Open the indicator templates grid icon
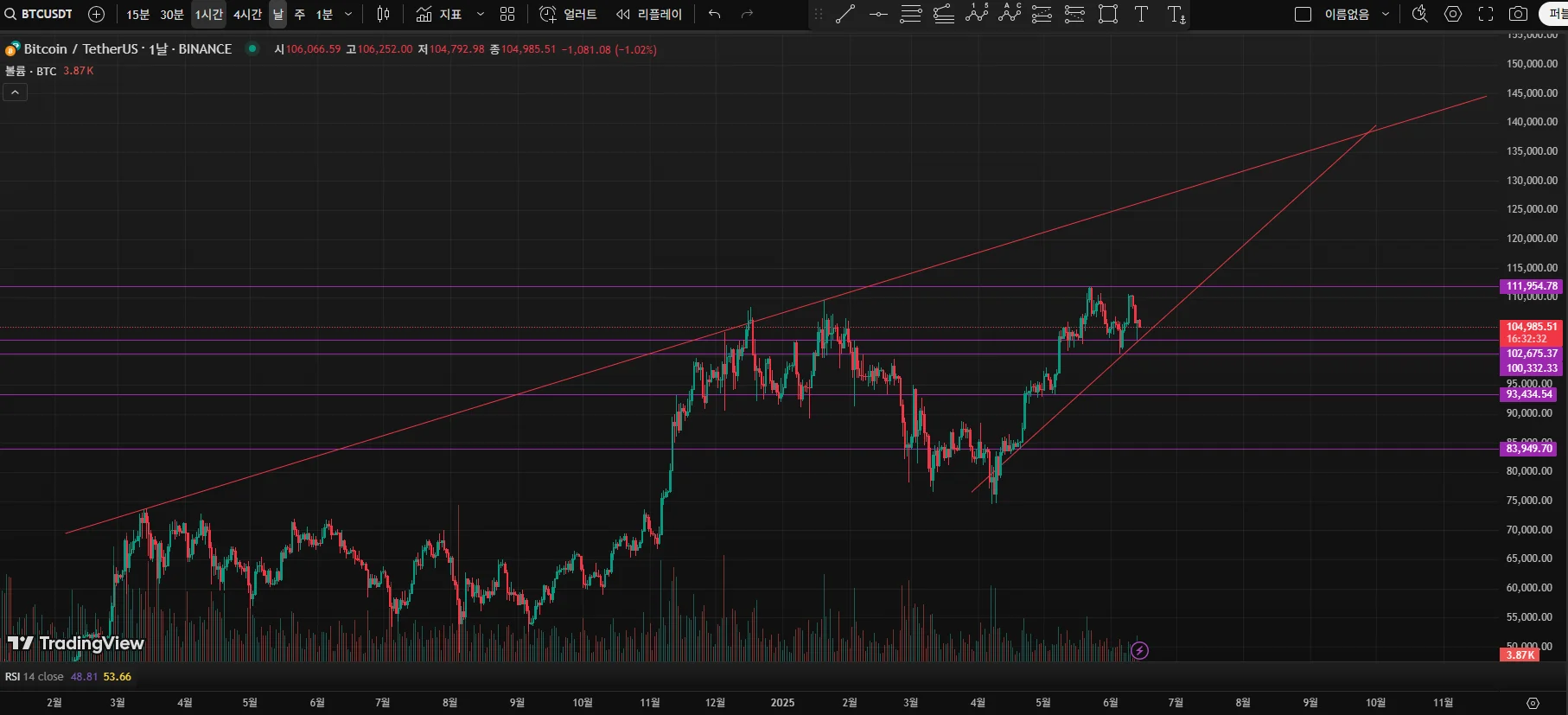1568x715 pixels. (x=507, y=14)
